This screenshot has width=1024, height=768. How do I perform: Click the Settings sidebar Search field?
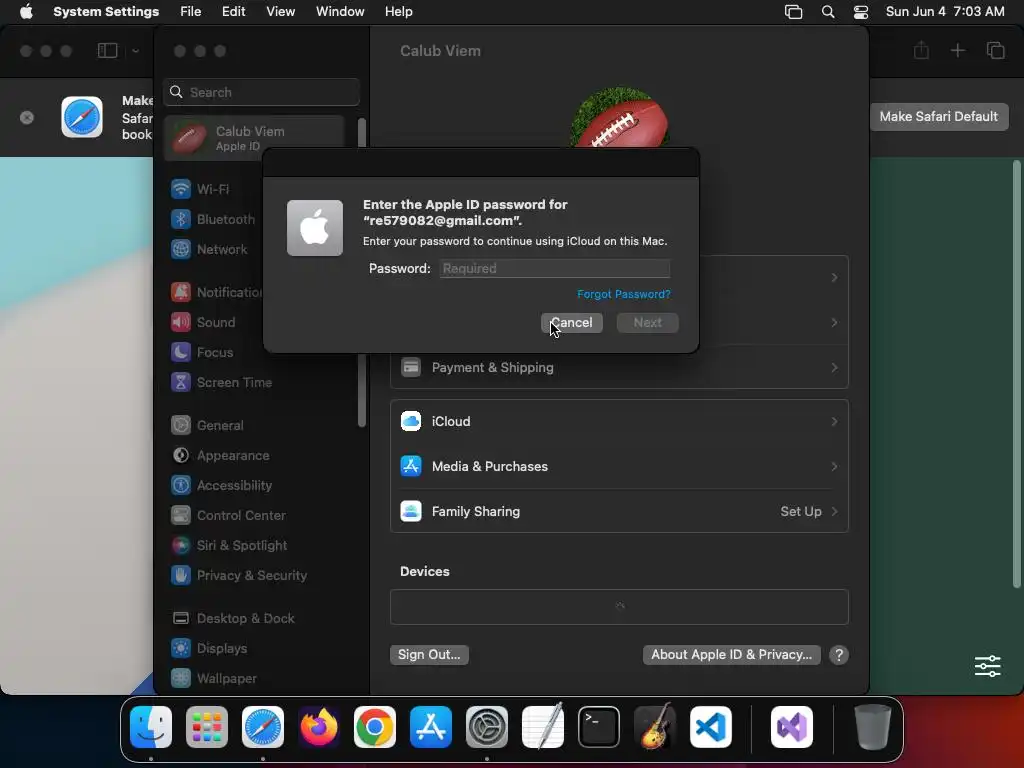(261, 92)
